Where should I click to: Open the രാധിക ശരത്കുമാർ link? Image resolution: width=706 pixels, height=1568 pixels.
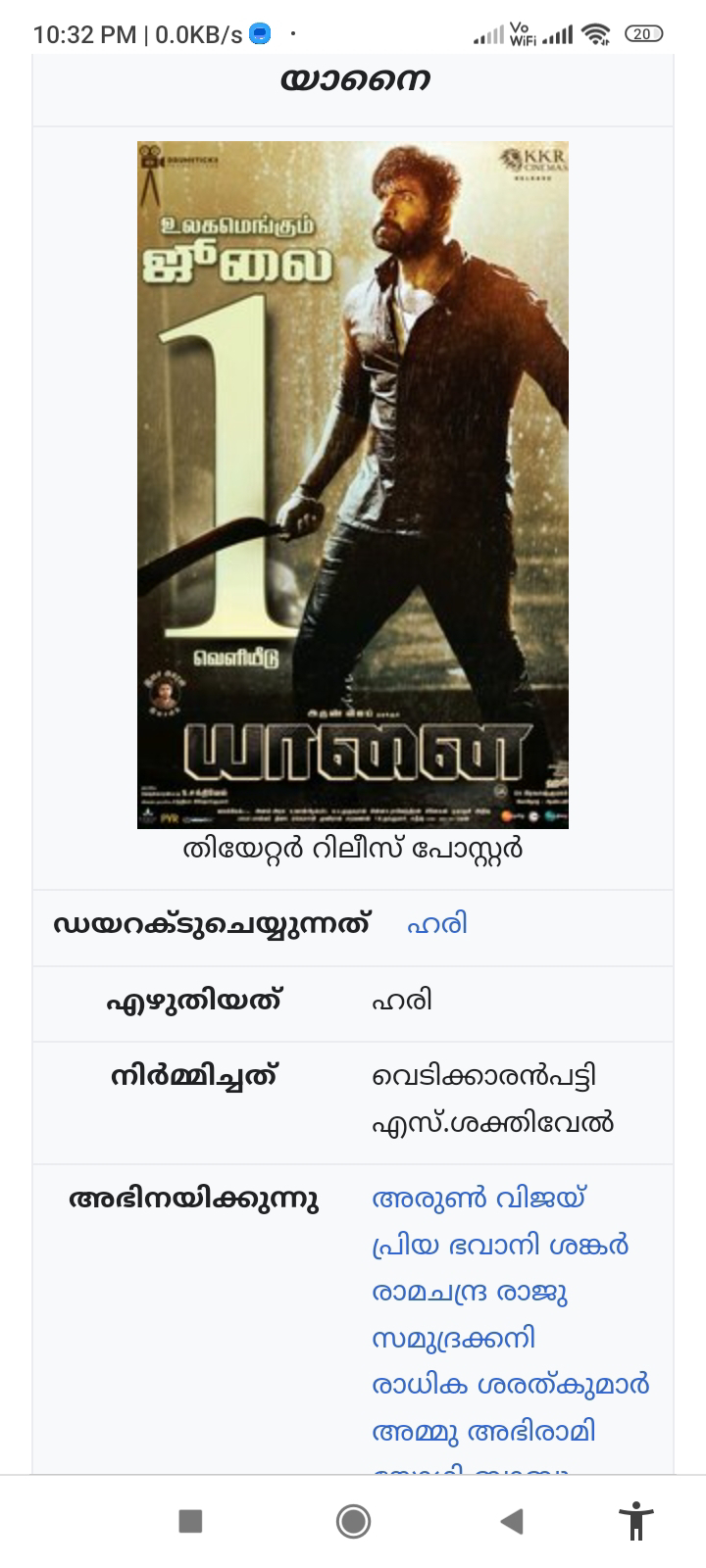tap(511, 1385)
